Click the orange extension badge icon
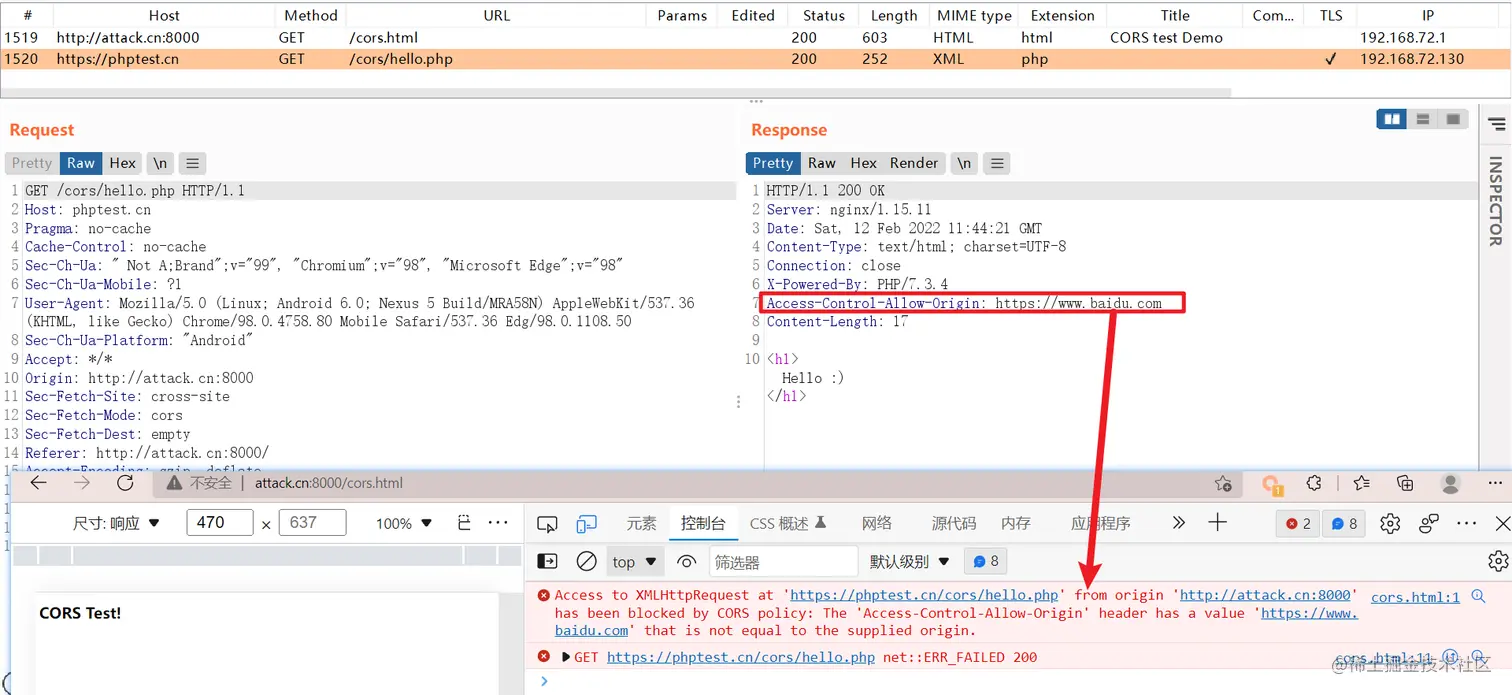The width and height of the screenshot is (1512, 695). point(1272,485)
